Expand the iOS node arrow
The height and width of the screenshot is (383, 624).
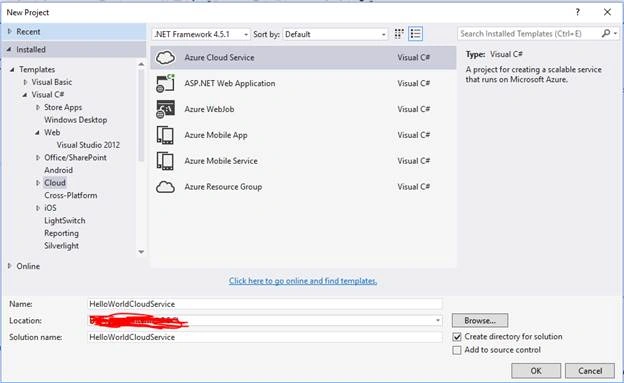tap(38, 208)
